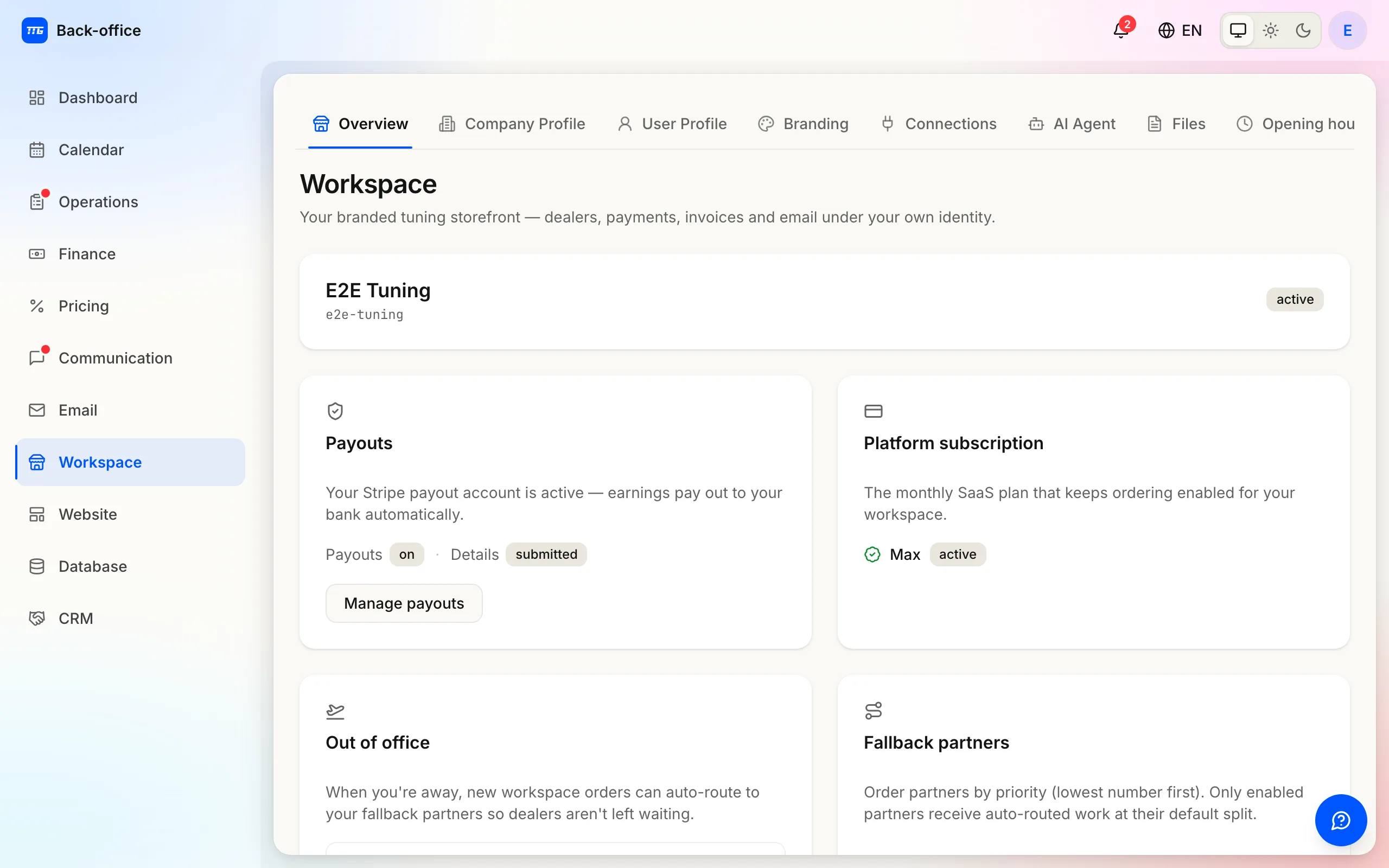This screenshot has width=1389, height=868.
Task: Open the Connections tab
Action: tap(938, 124)
